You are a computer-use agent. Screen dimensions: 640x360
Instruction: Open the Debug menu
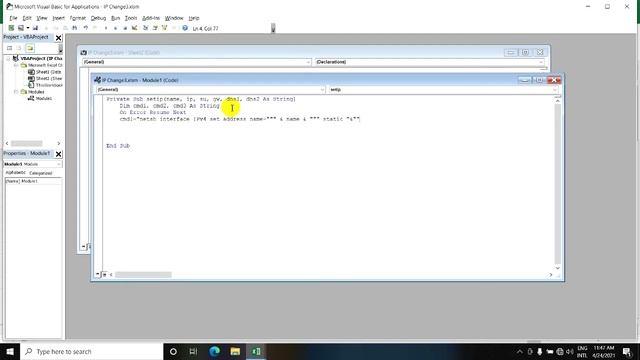click(98, 18)
